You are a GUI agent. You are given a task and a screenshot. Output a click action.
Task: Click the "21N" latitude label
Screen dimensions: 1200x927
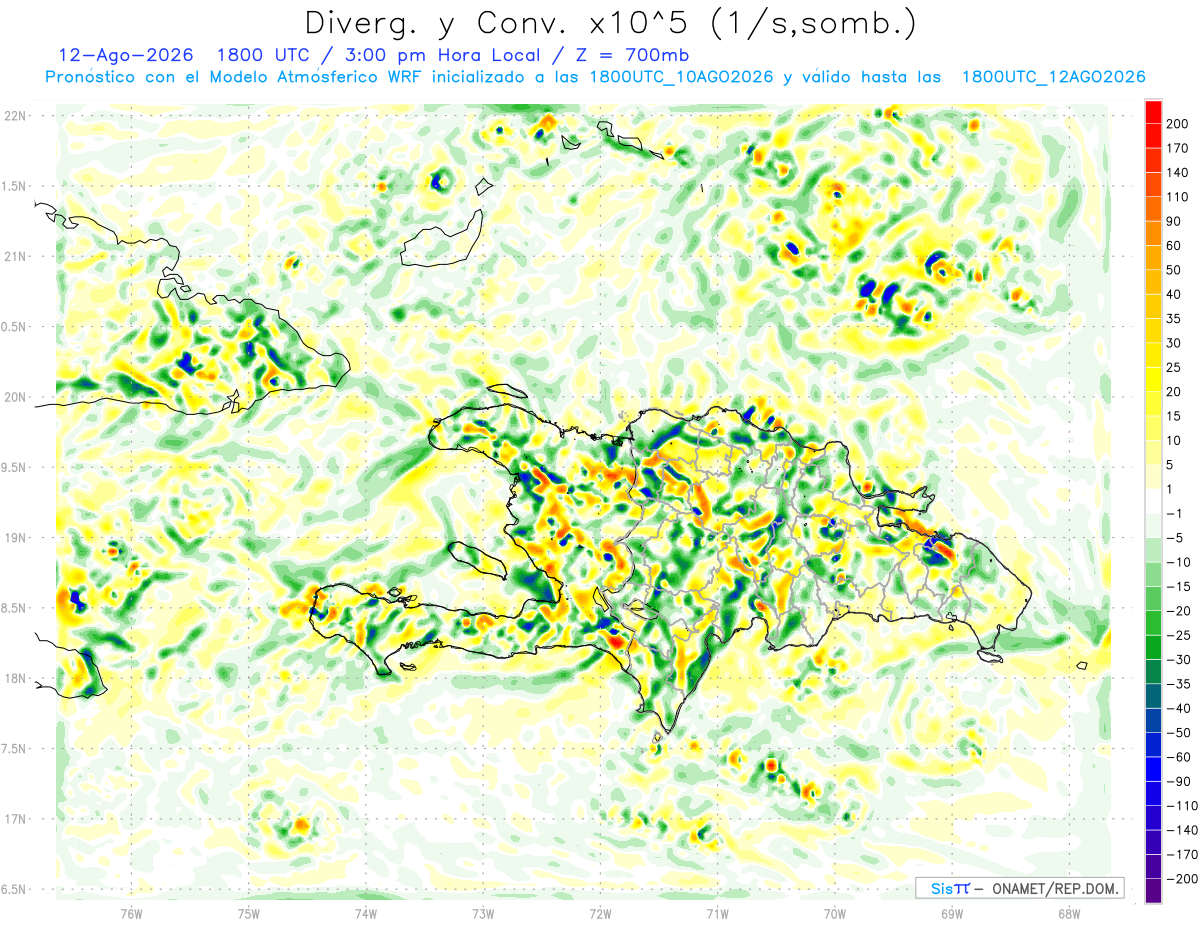14,256
